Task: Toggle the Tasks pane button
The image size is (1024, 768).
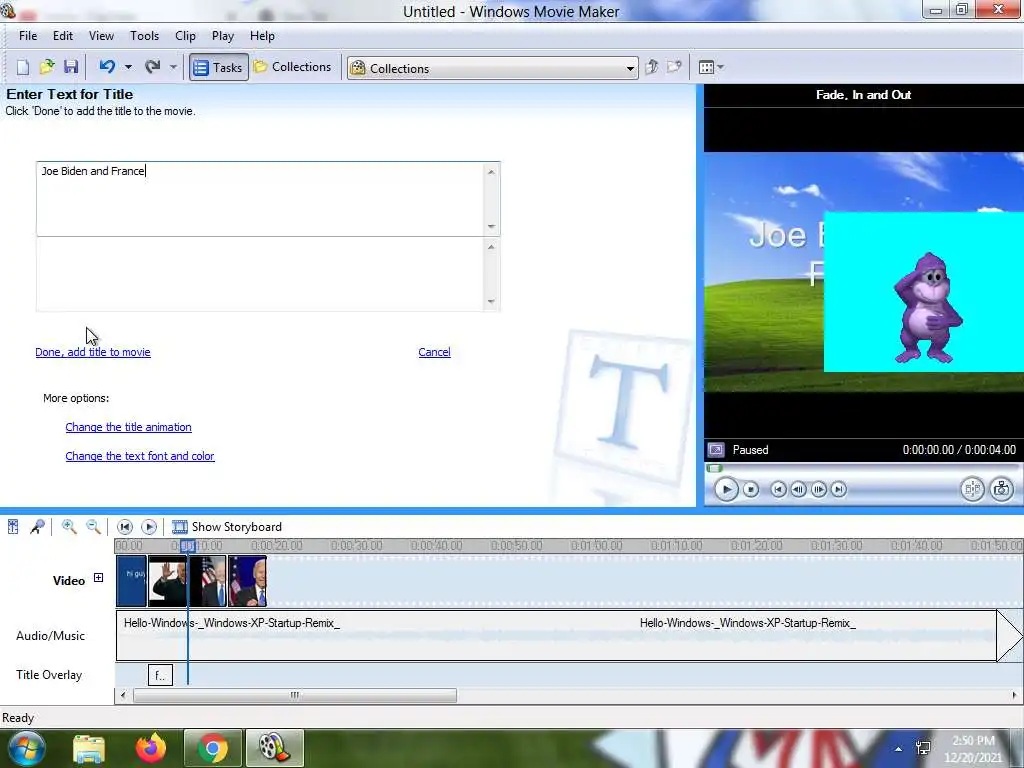Action: coord(219,67)
